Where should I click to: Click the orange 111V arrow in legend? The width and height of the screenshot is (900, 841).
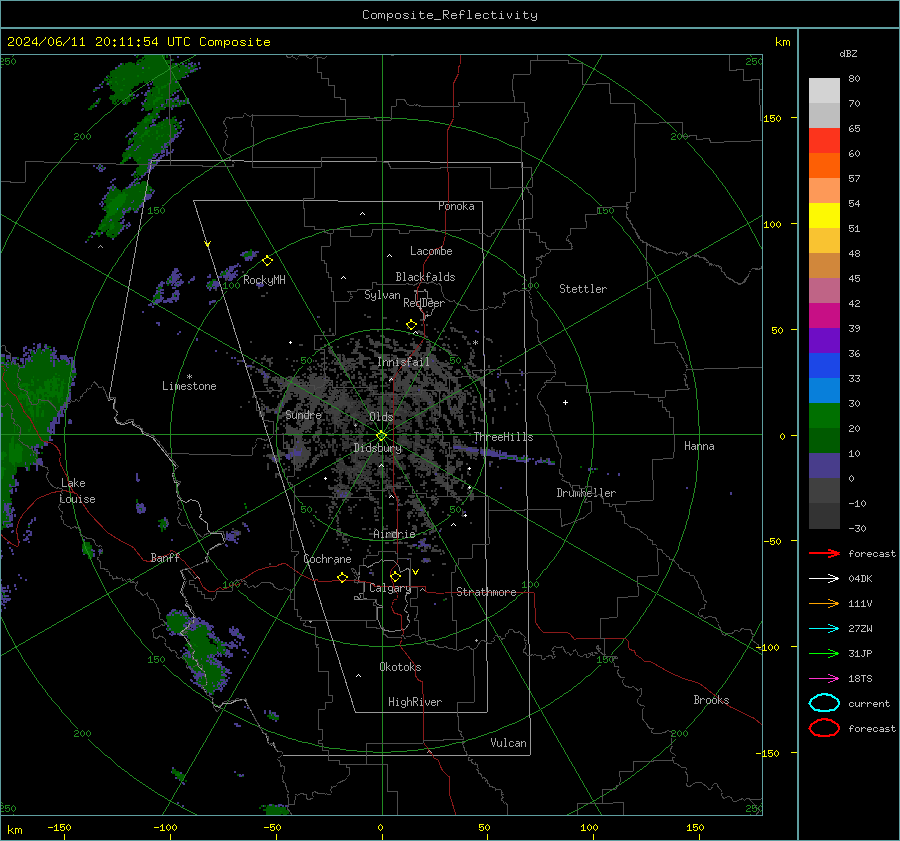point(824,603)
